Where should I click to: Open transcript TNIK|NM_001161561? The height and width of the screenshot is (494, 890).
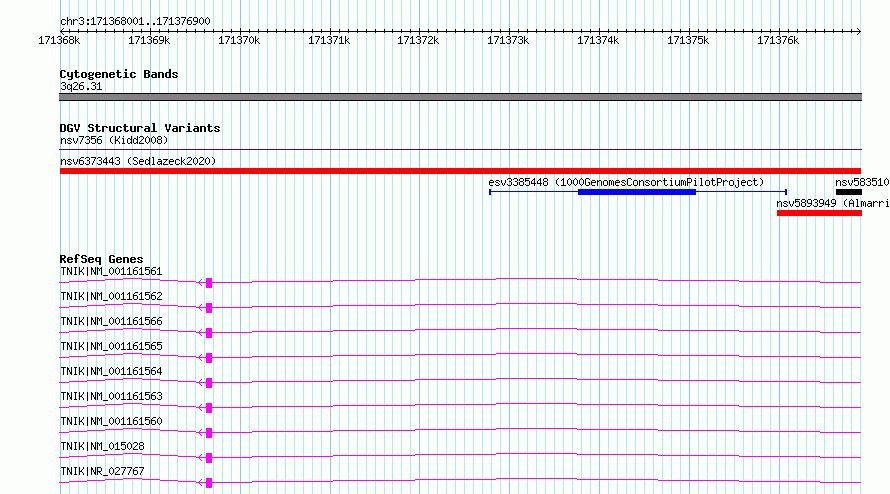[111, 271]
